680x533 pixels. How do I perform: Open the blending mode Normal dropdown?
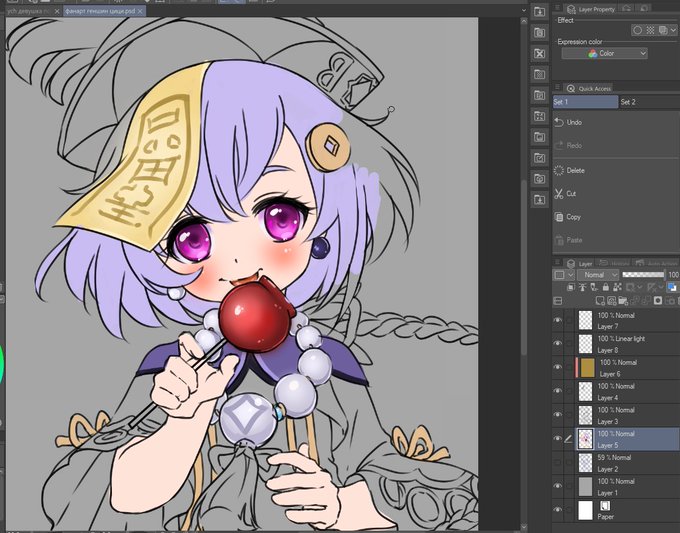pyautogui.click(x=598, y=275)
